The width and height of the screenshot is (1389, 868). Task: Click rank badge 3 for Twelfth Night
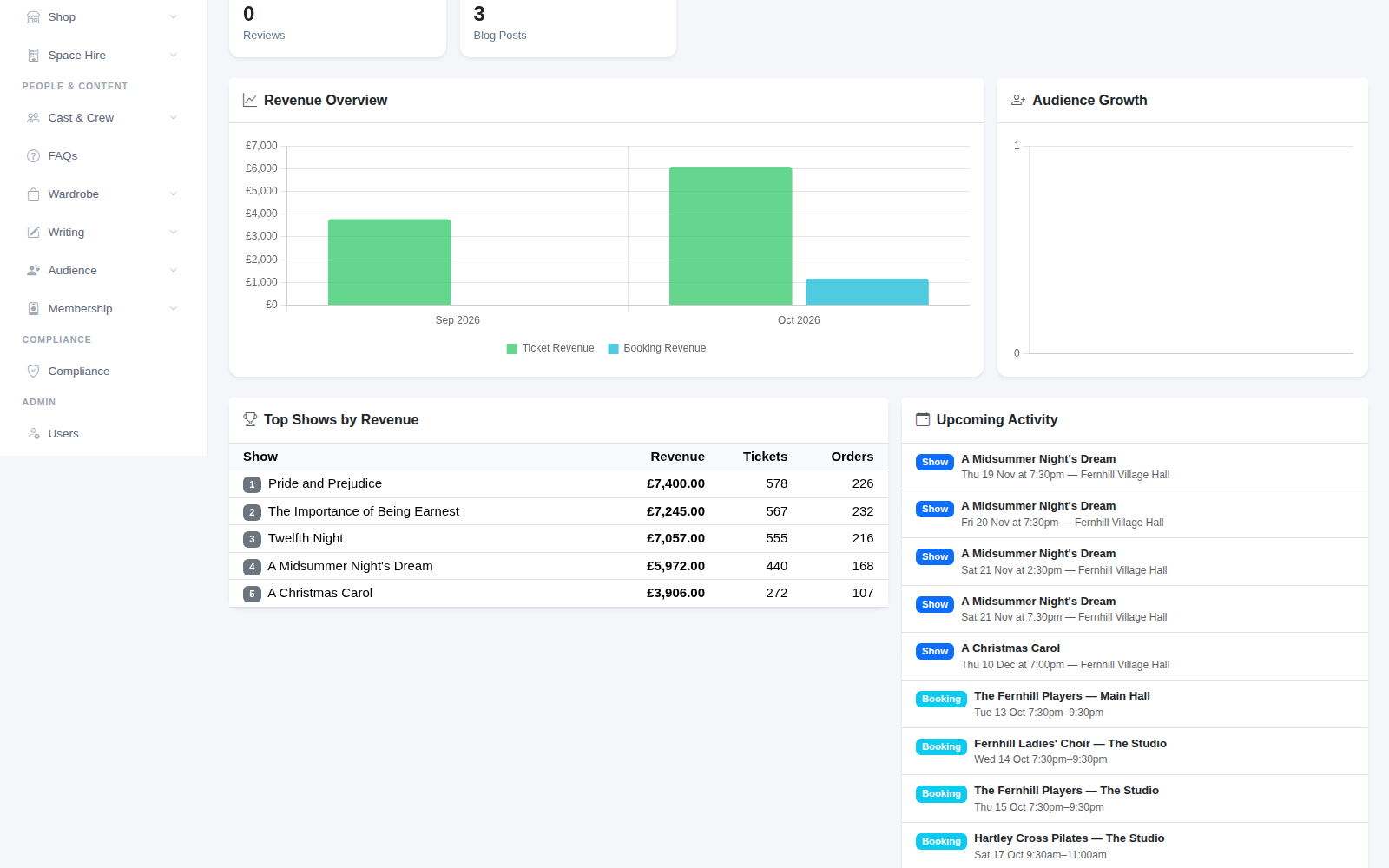(x=252, y=539)
